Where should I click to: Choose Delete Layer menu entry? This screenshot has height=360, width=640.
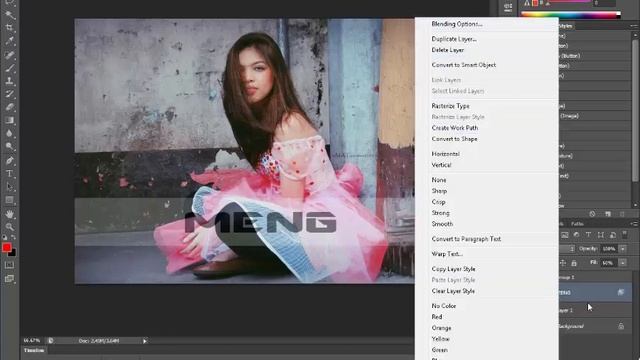[448, 50]
